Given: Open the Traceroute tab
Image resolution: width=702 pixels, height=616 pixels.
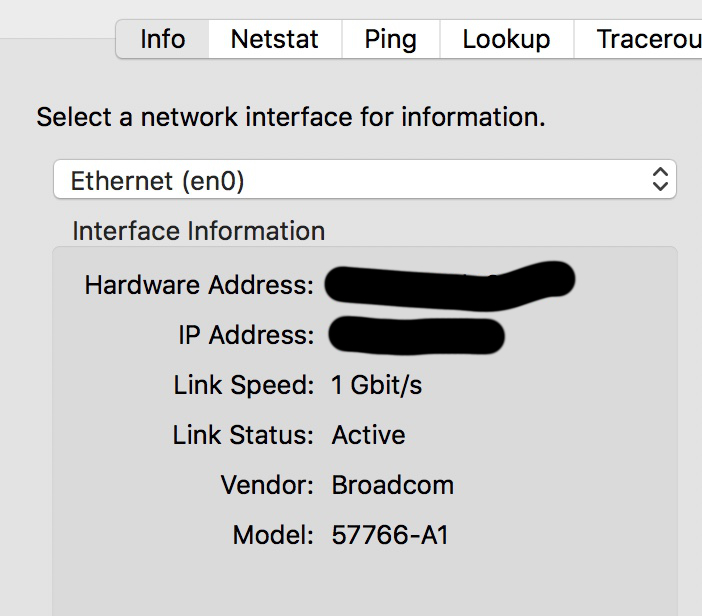Looking at the screenshot, I should pyautogui.click(x=638, y=39).
